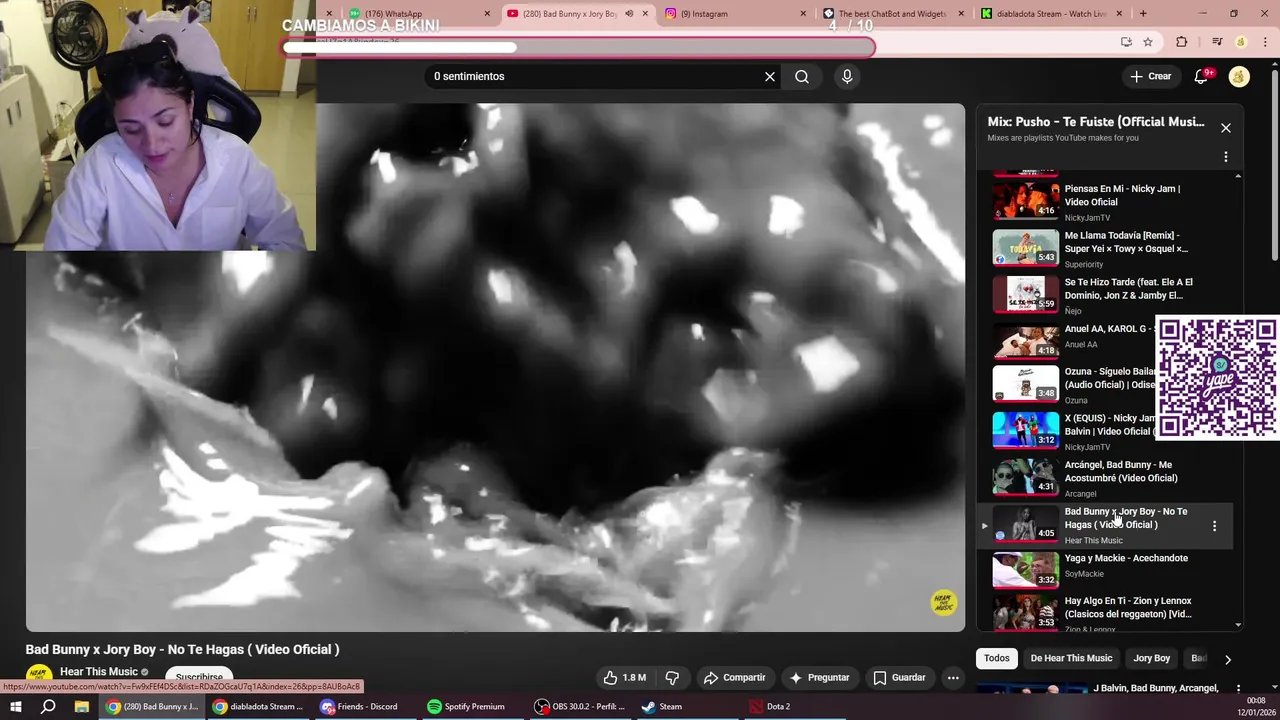Show more filter chips arrow
The width and height of the screenshot is (1280, 720).
pyautogui.click(x=1228, y=659)
